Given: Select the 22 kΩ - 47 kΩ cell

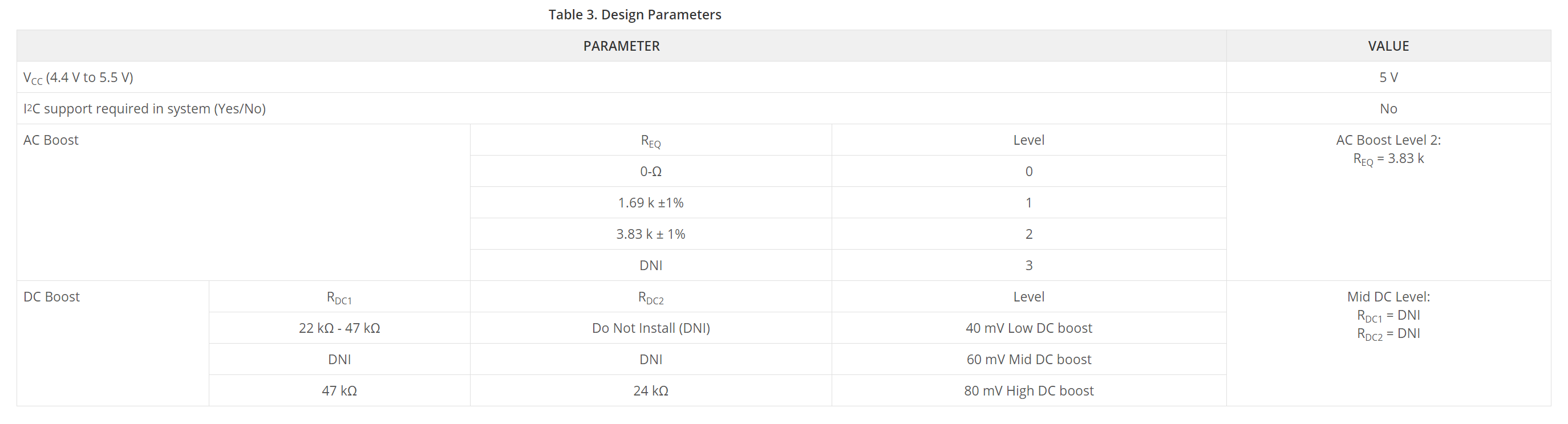Looking at the screenshot, I should (x=339, y=328).
